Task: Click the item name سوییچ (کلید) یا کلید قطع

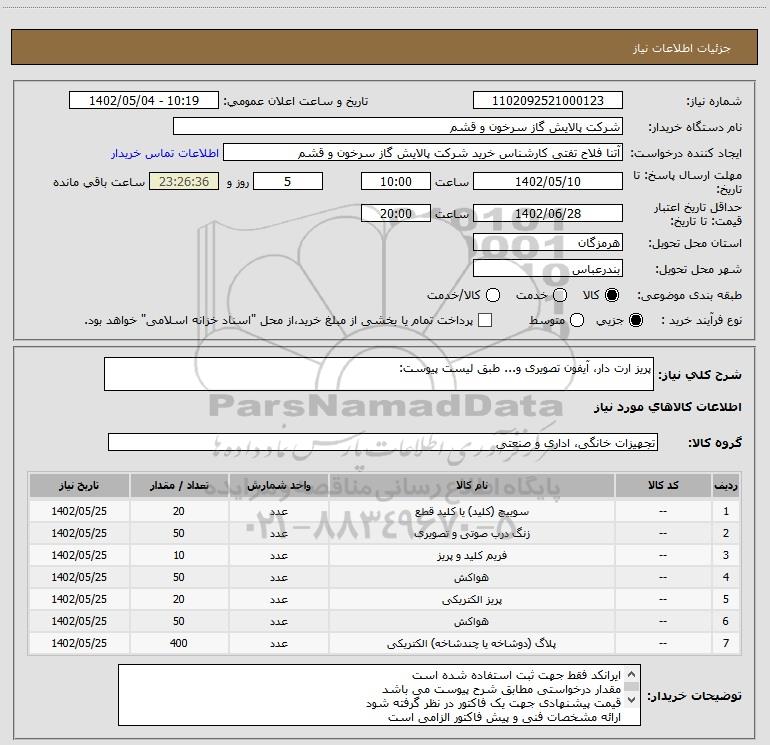Action: pos(471,511)
